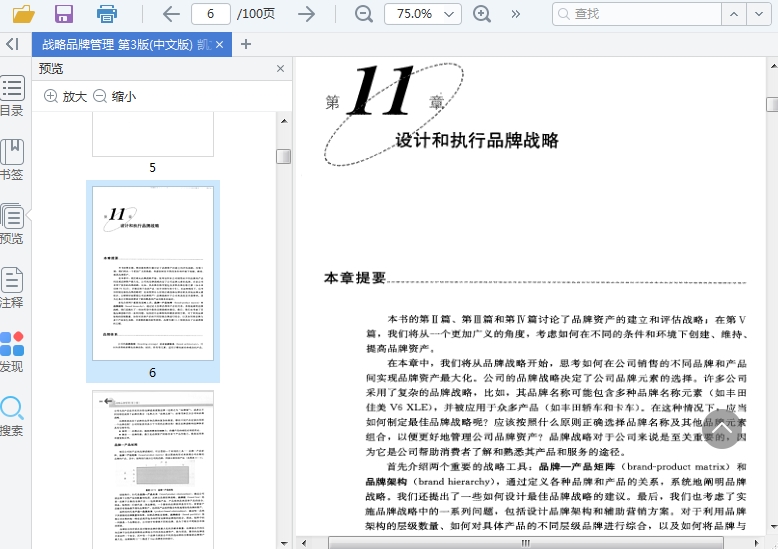Find previous match with up arrow
Image resolution: width=778 pixels, height=549 pixels.
point(734,14)
